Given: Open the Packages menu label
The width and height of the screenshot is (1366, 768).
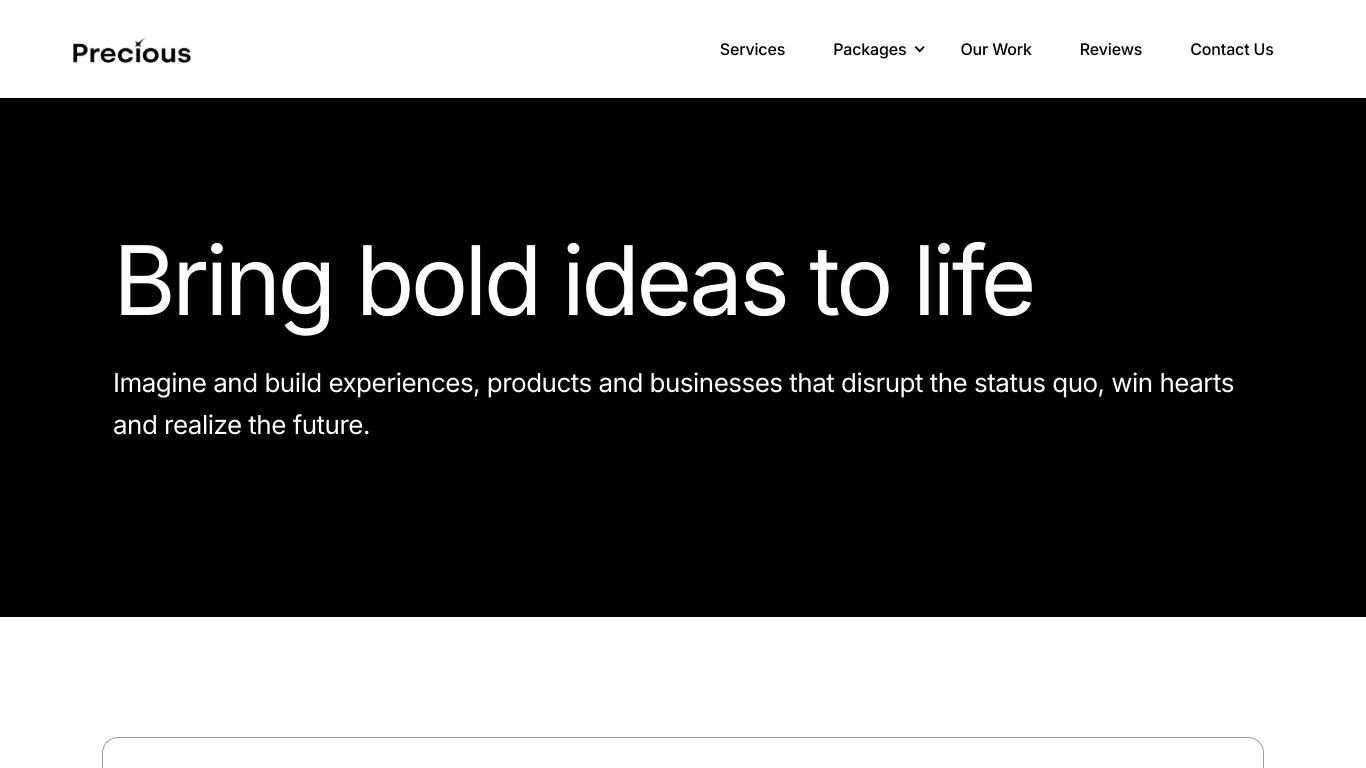Looking at the screenshot, I should pyautogui.click(x=869, y=49).
